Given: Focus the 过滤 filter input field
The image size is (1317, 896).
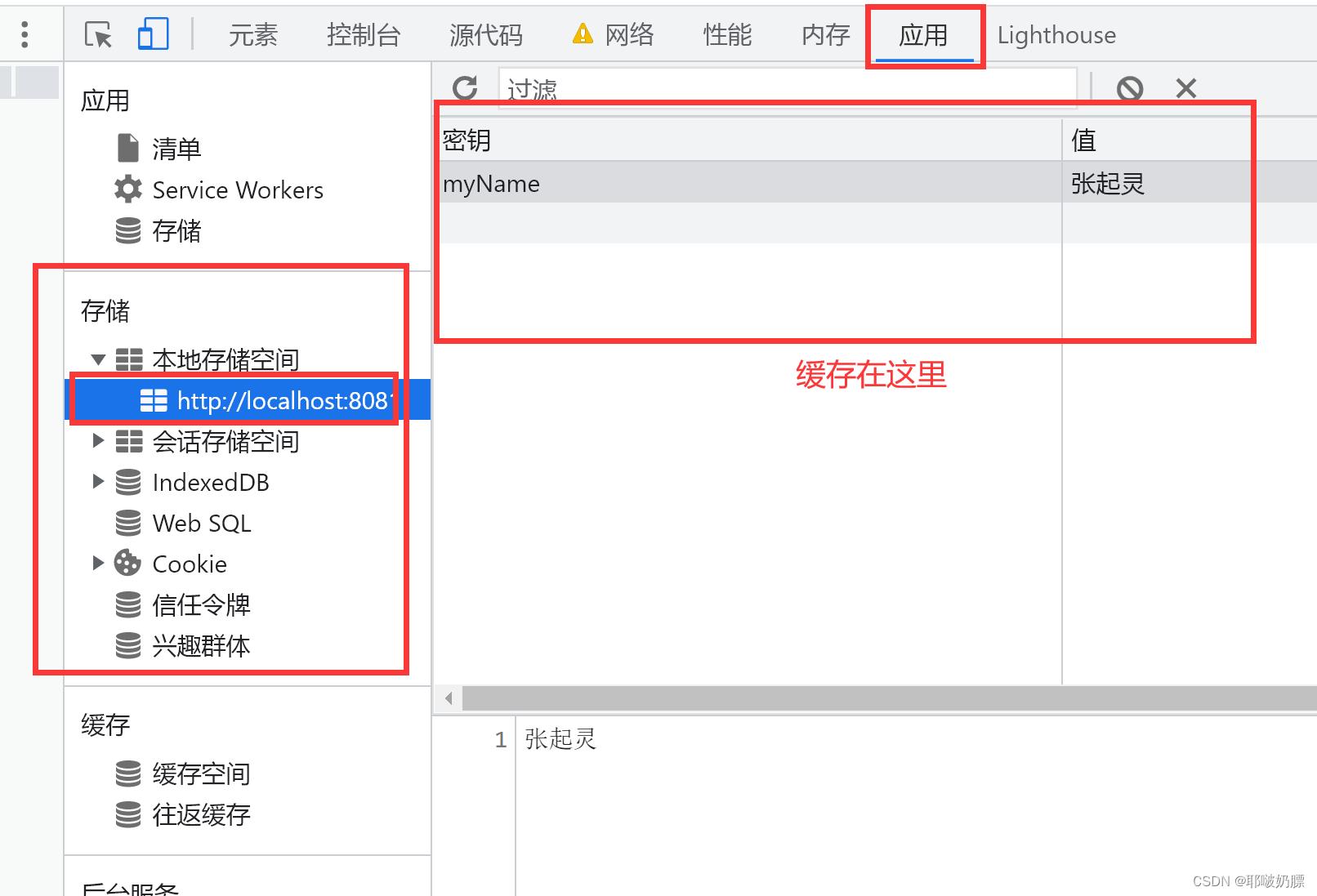Looking at the screenshot, I should coord(788,87).
